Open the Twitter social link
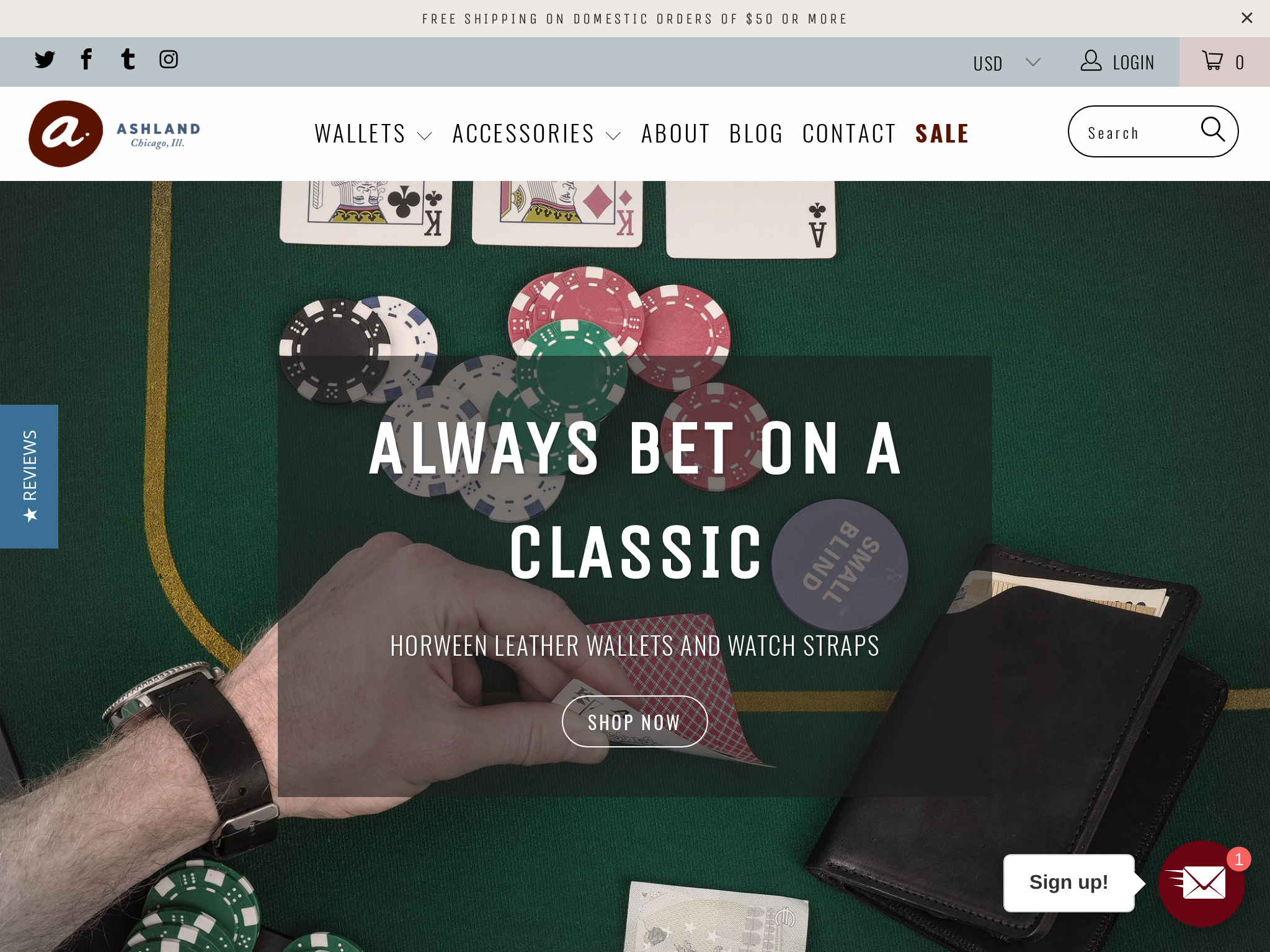Image resolution: width=1270 pixels, height=952 pixels. click(45, 59)
